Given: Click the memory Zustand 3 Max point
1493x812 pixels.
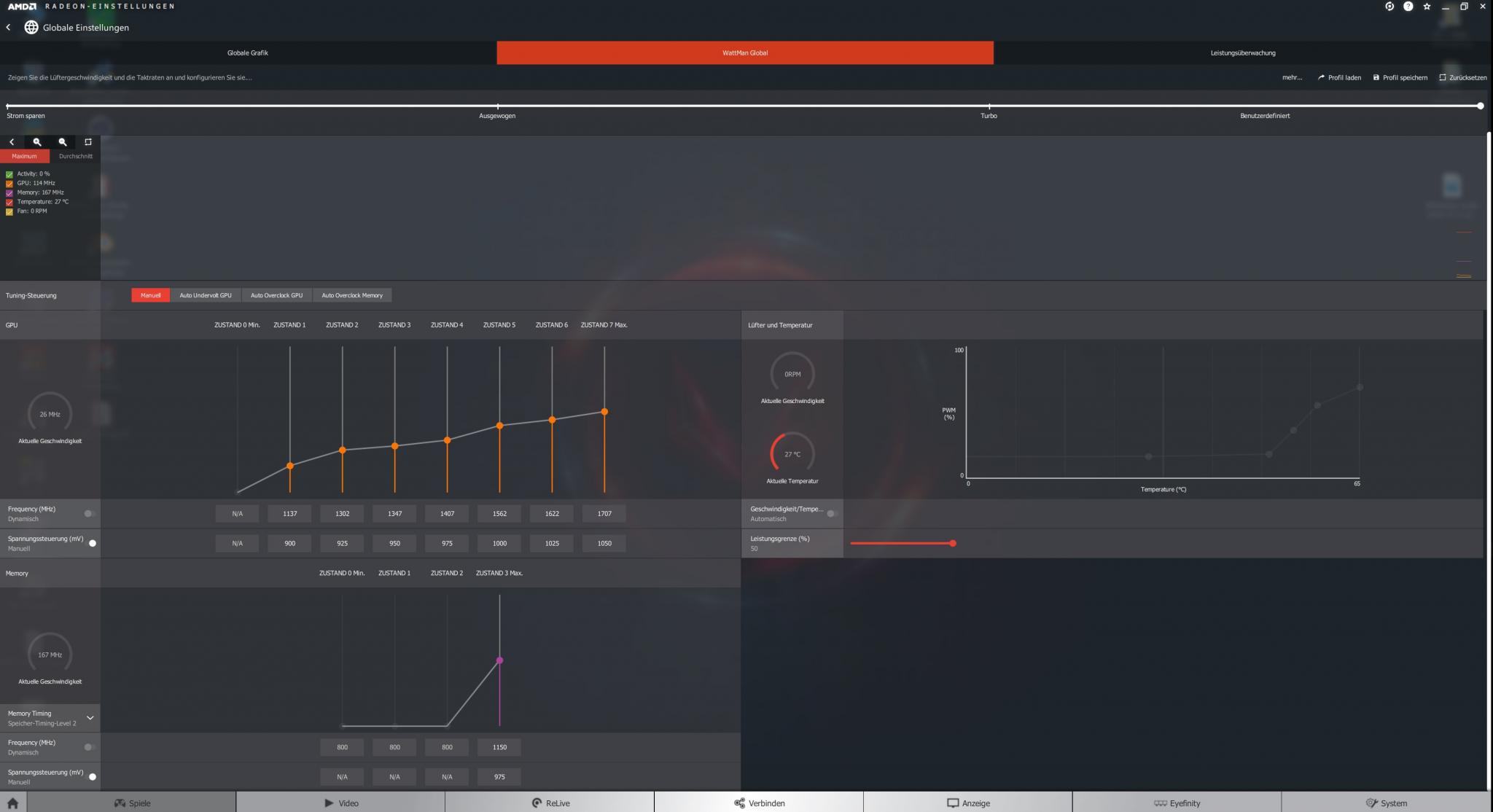Looking at the screenshot, I should pos(499,660).
